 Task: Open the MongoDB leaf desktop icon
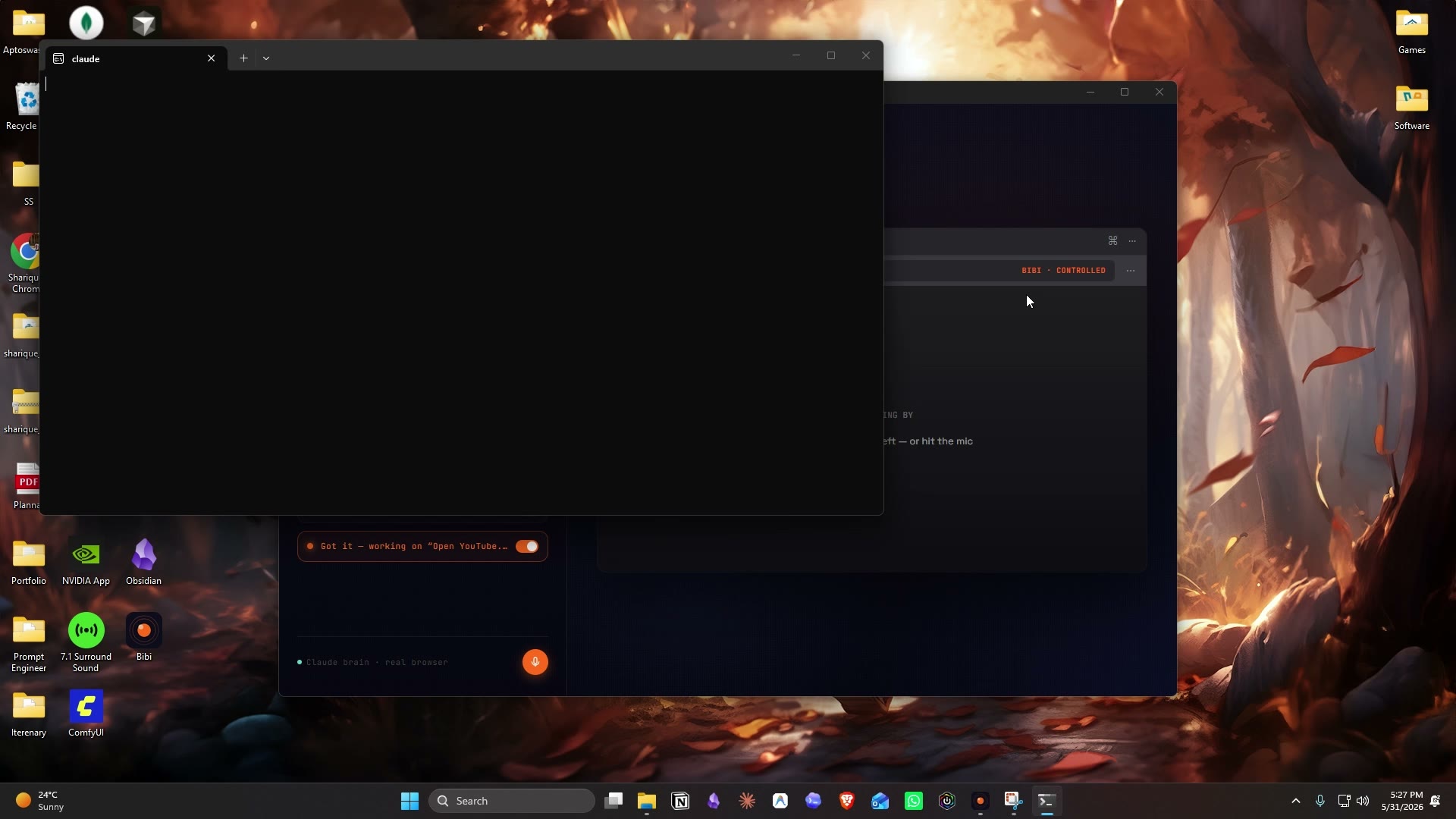(86, 23)
